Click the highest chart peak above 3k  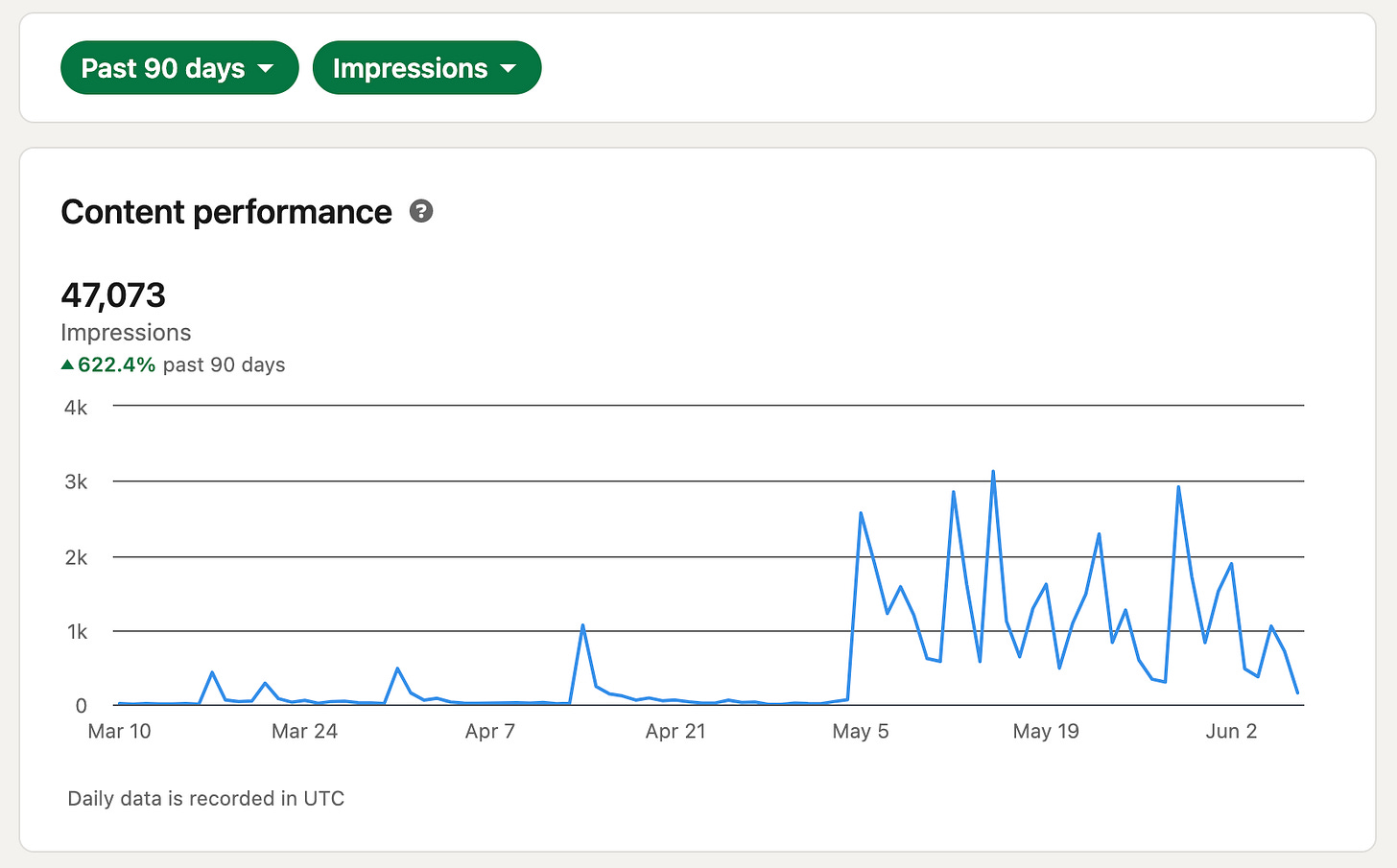point(993,472)
